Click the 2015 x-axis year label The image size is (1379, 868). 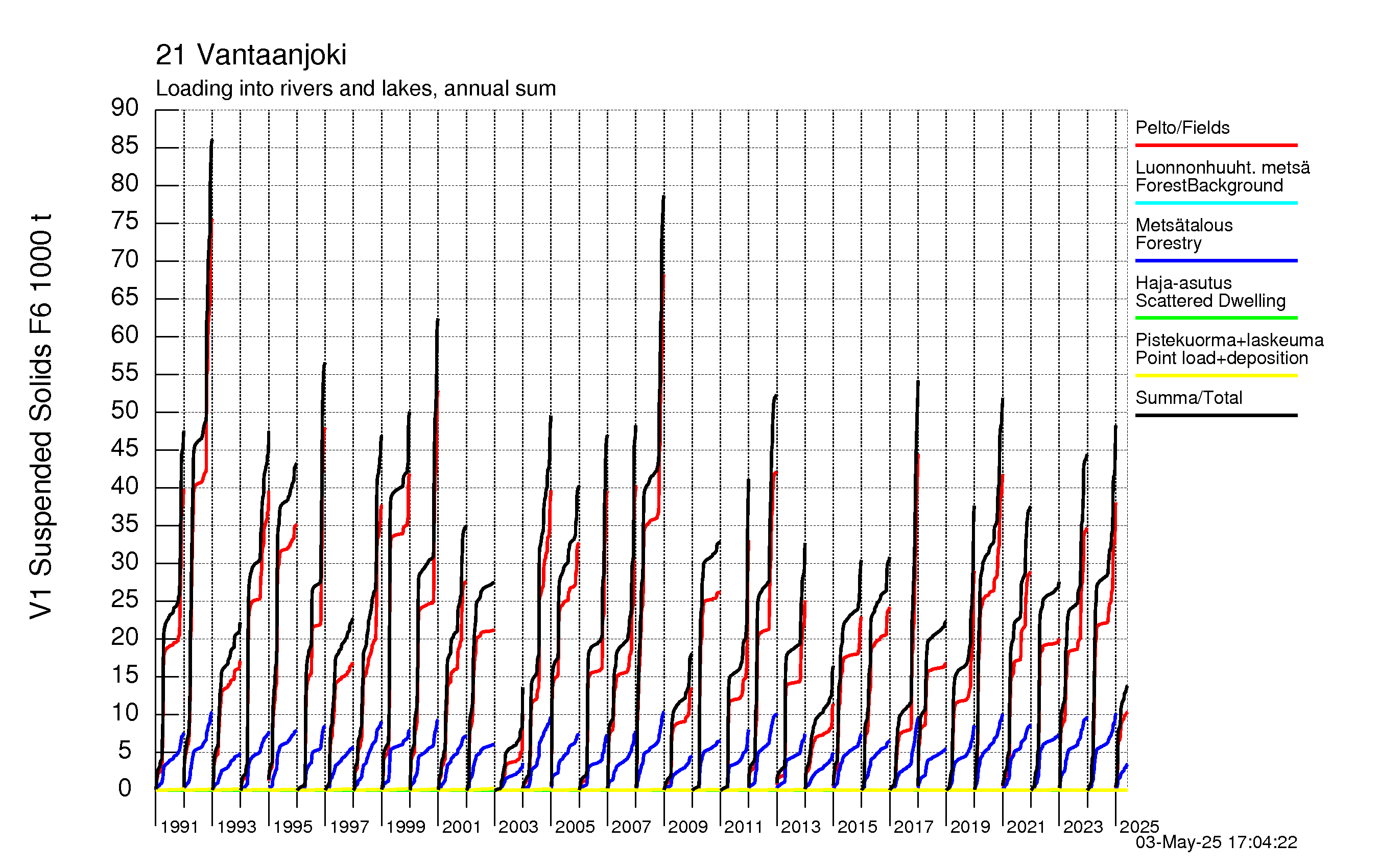click(x=858, y=827)
